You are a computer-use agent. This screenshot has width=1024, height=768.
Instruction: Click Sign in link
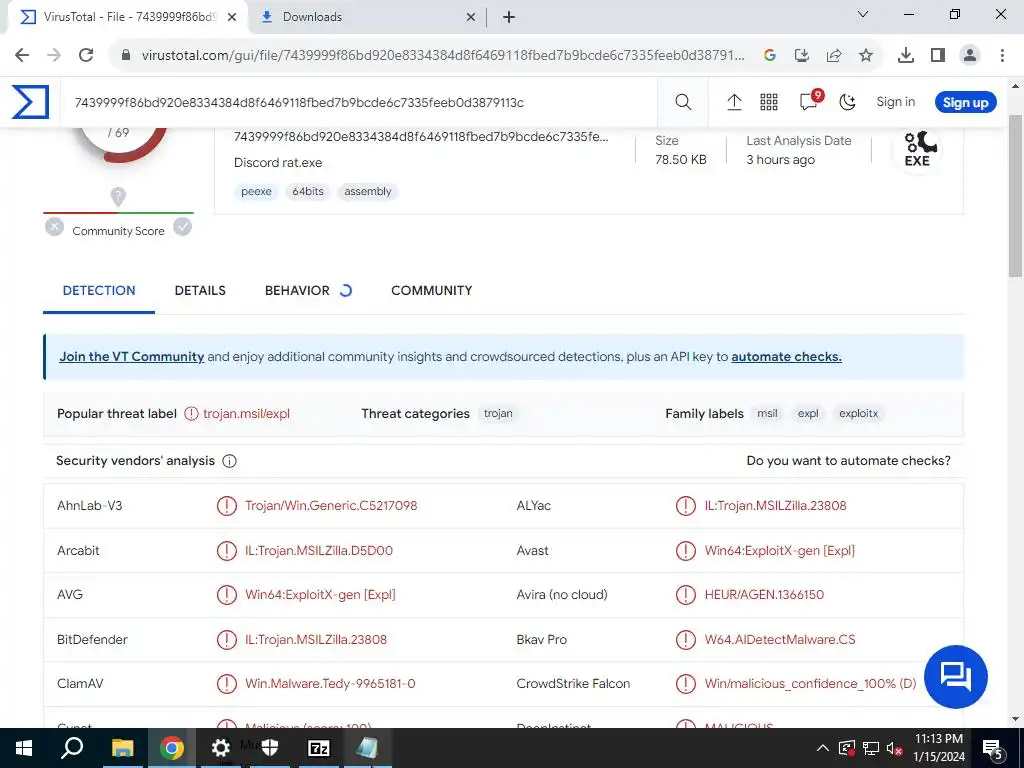point(895,102)
